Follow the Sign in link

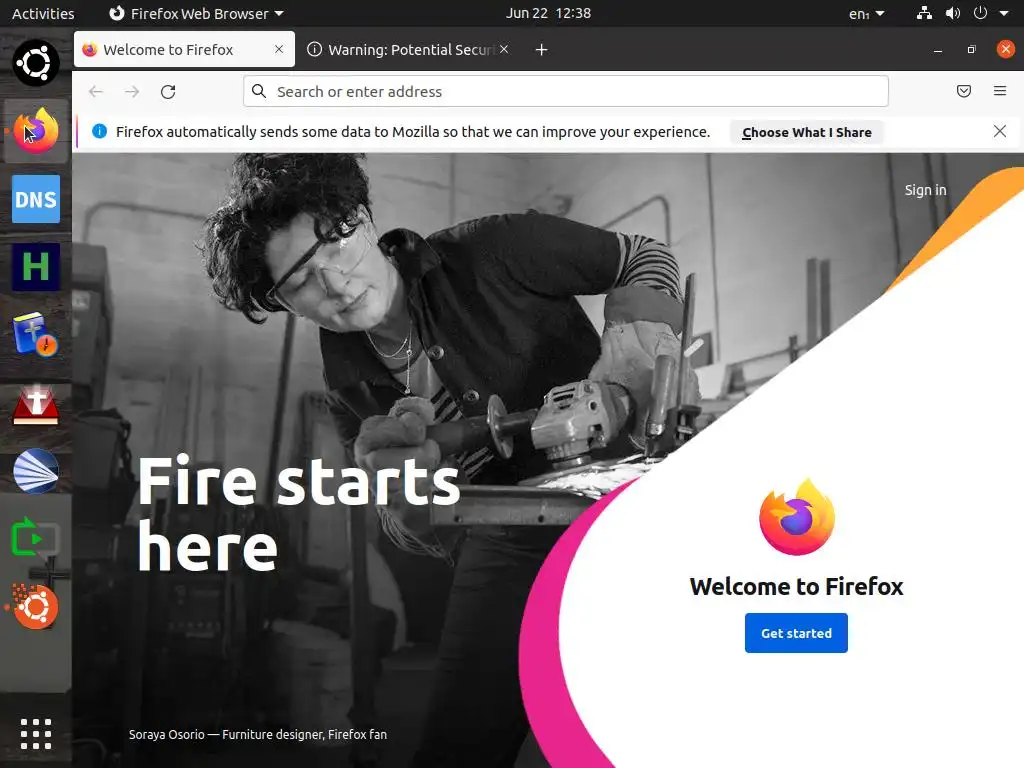(925, 190)
